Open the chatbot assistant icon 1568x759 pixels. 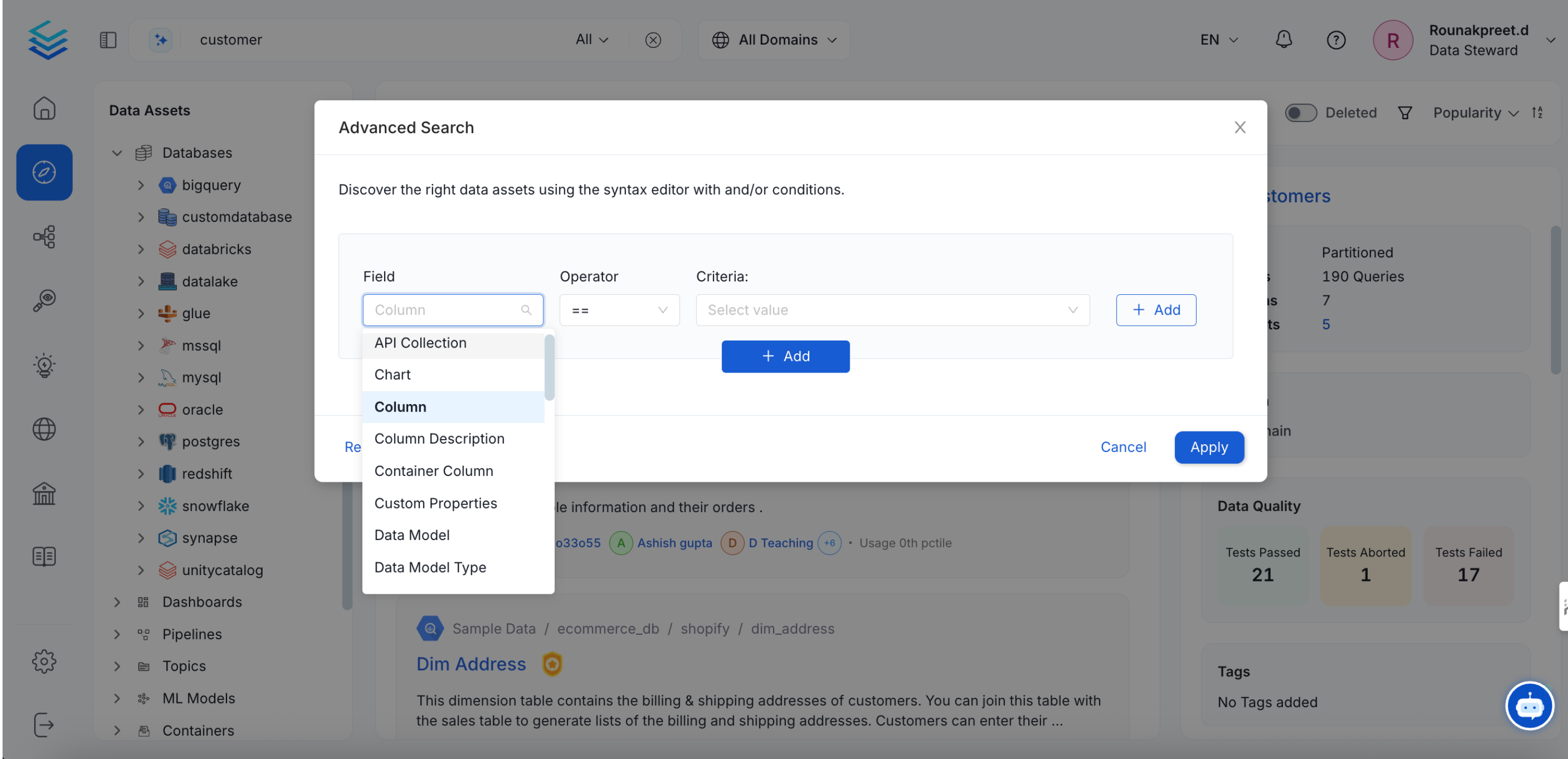1530,705
